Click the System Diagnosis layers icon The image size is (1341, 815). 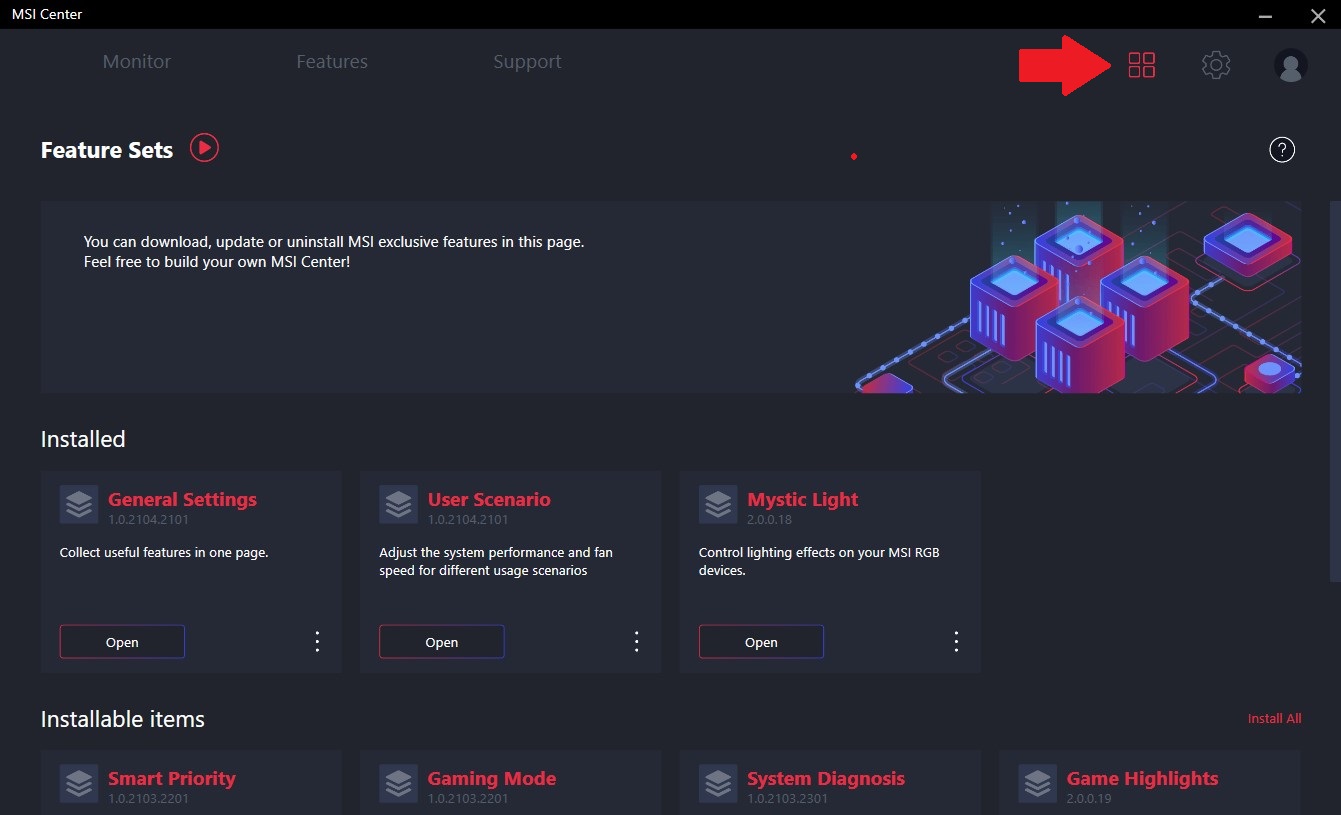coord(718,783)
